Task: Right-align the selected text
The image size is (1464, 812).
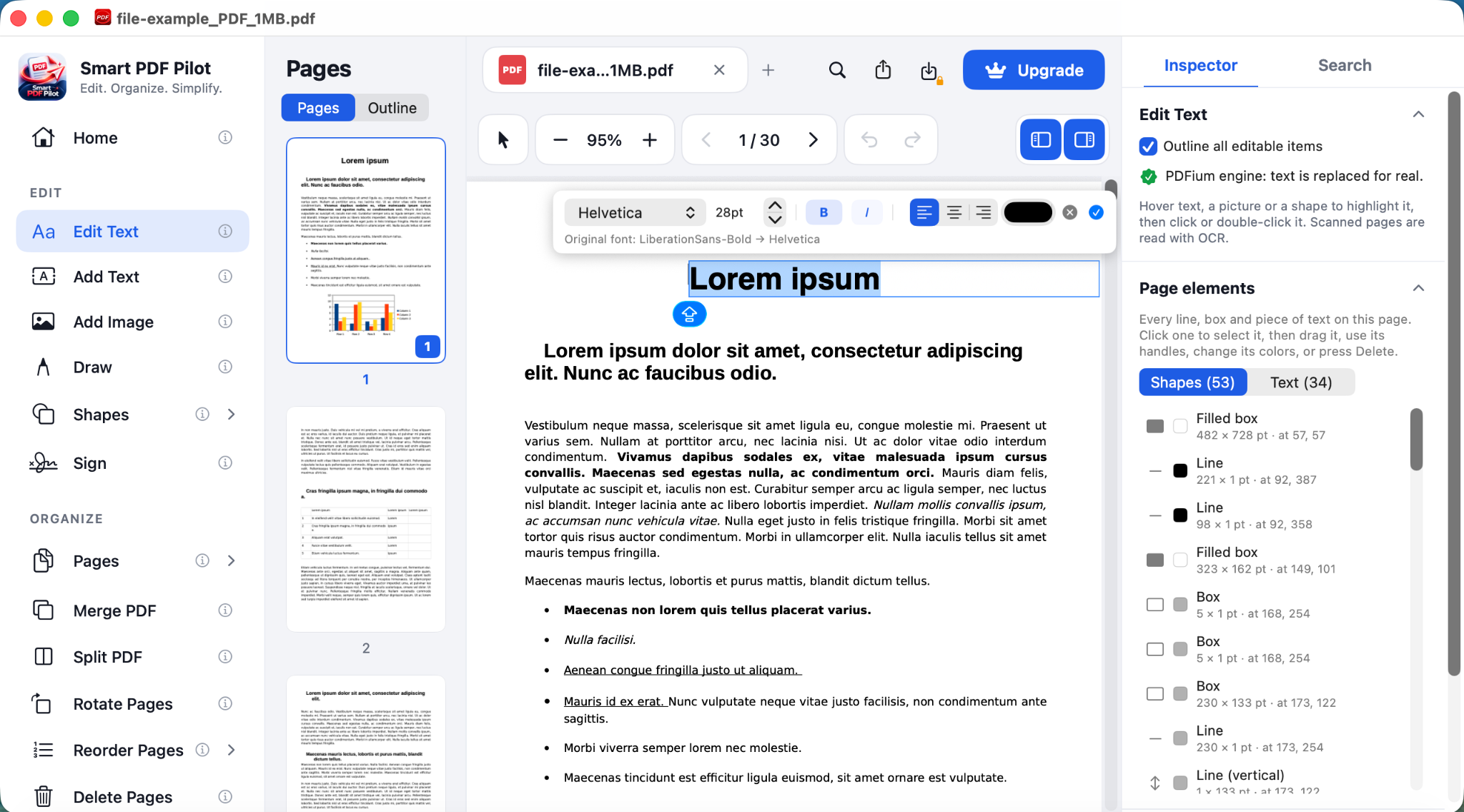Action: click(x=984, y=212)
